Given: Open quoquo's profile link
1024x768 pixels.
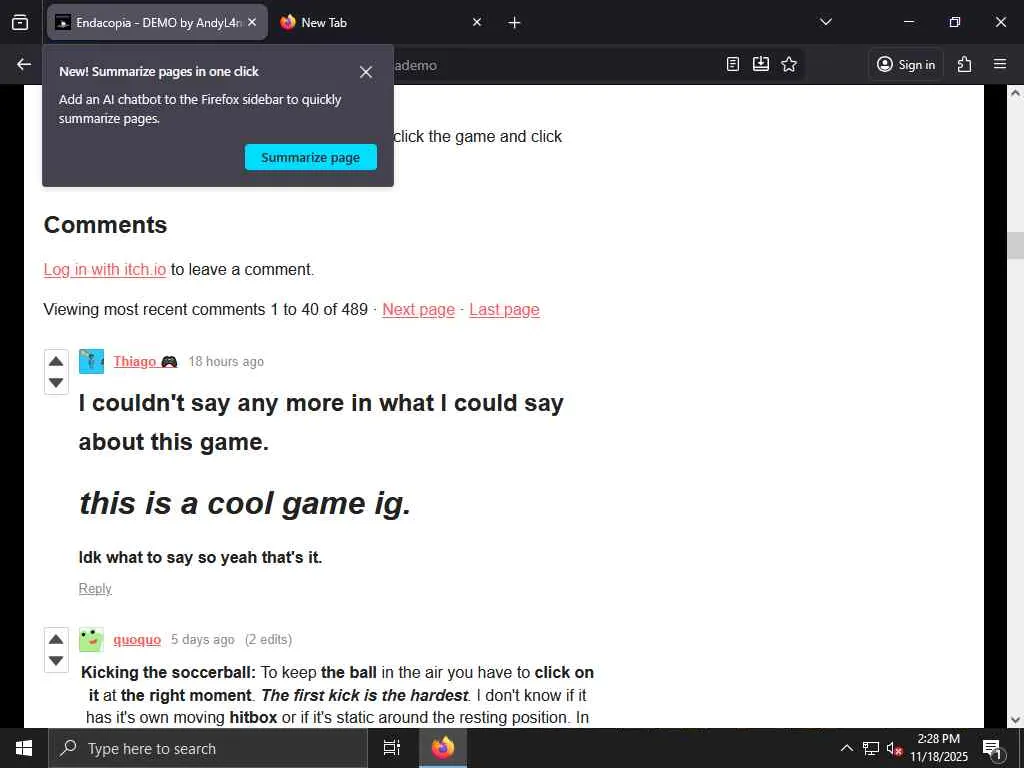Looking at the screenshot, I should pyautogui.click(x=137, y=640).
